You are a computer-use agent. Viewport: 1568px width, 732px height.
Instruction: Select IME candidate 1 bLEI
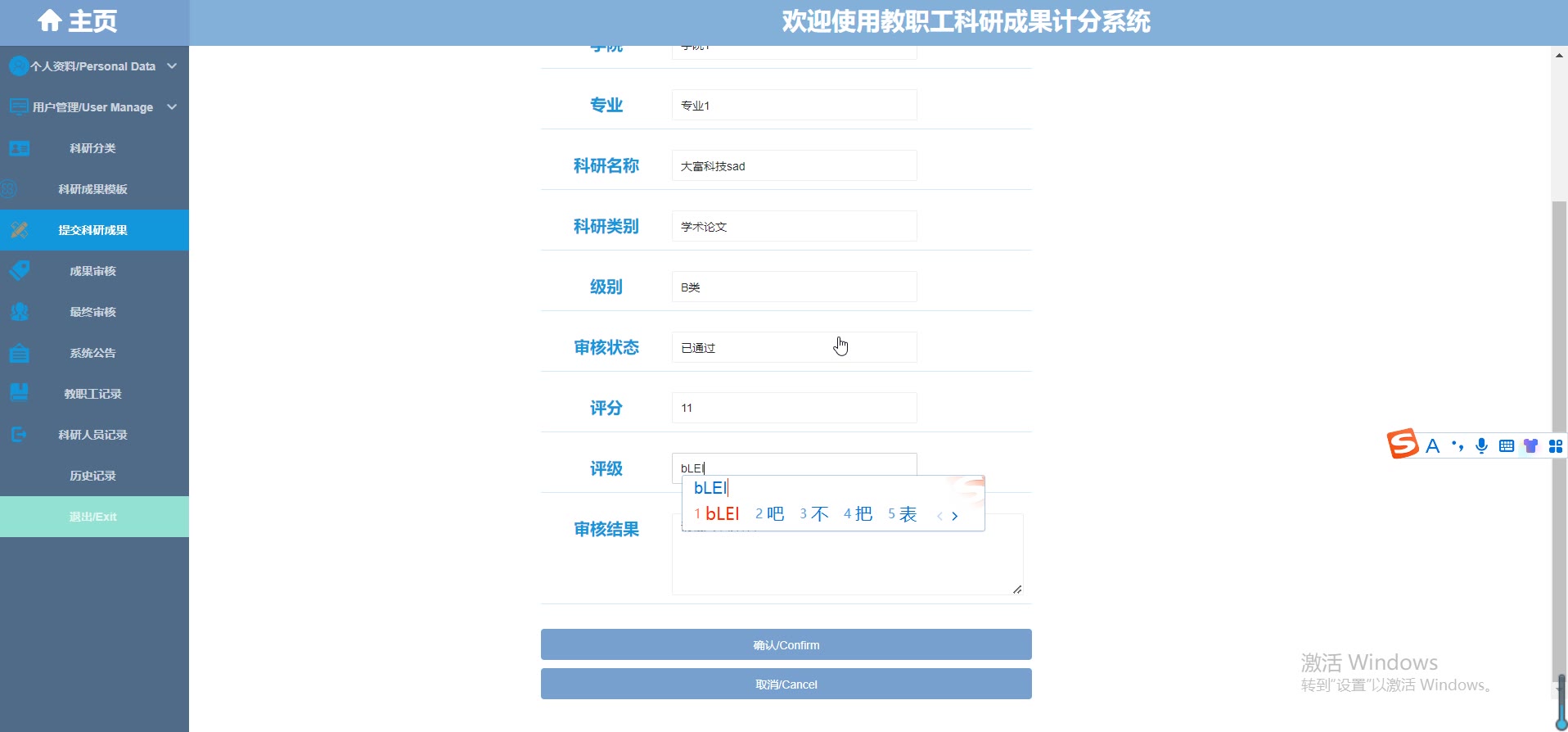click(716, 514)
